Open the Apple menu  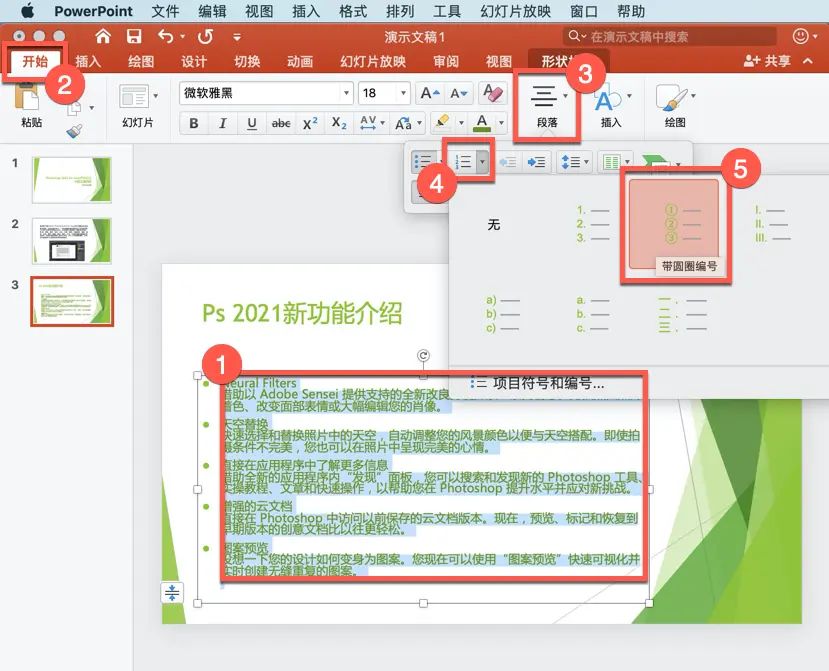27,11
